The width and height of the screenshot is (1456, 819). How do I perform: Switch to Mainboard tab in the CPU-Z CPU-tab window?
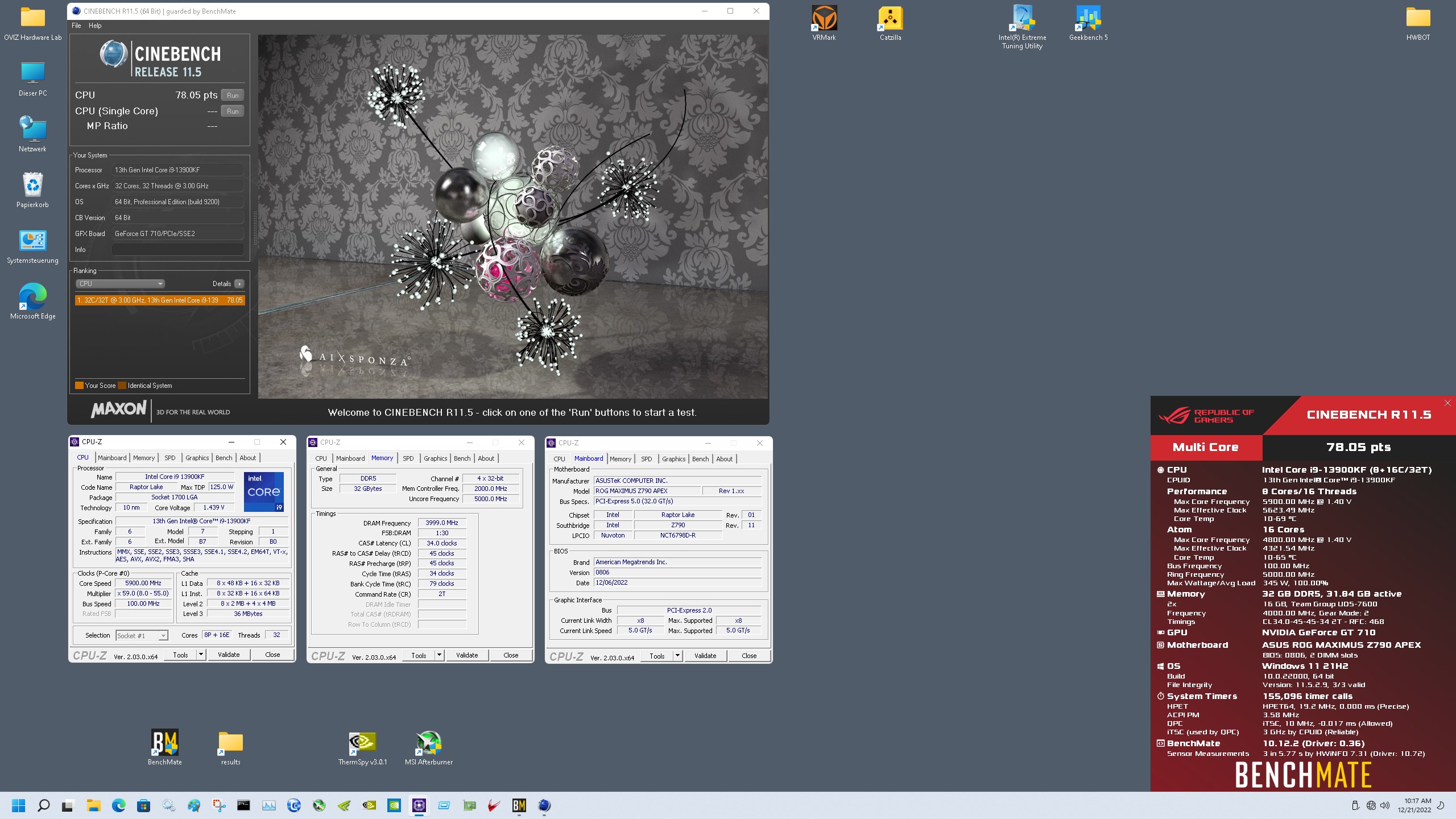point(112,458)
